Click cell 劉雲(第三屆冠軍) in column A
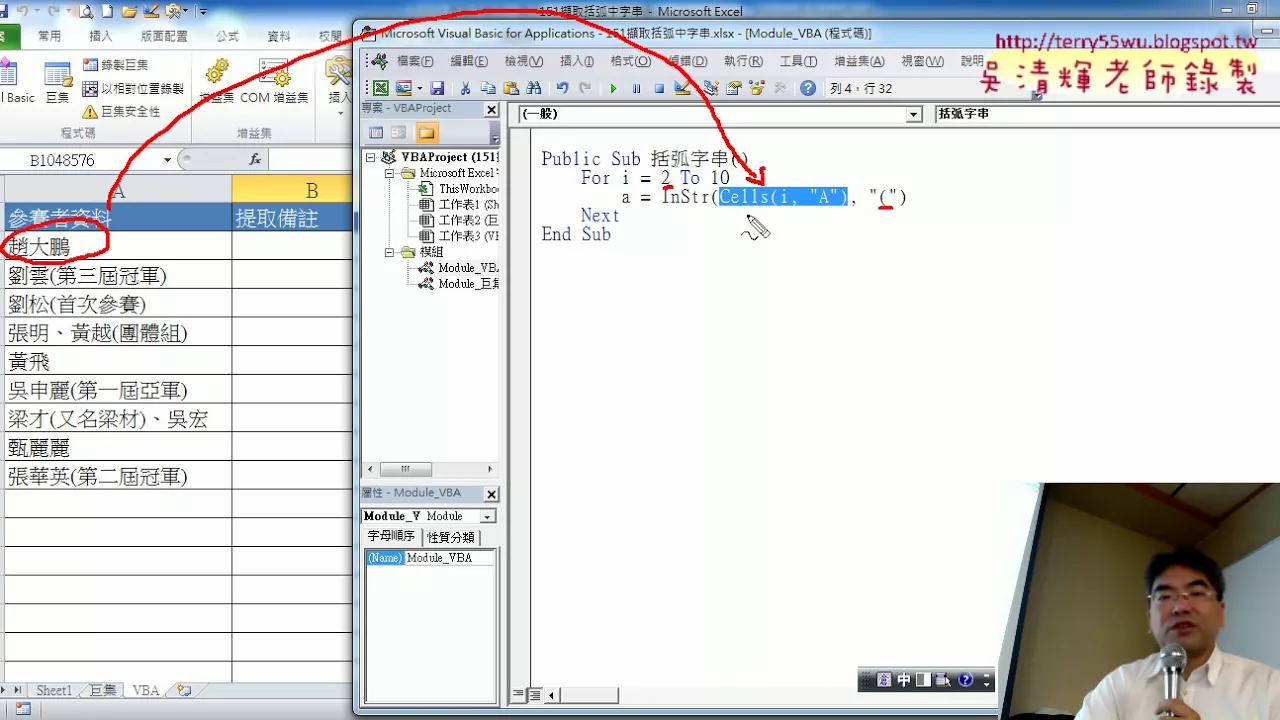 coord(117,275)
